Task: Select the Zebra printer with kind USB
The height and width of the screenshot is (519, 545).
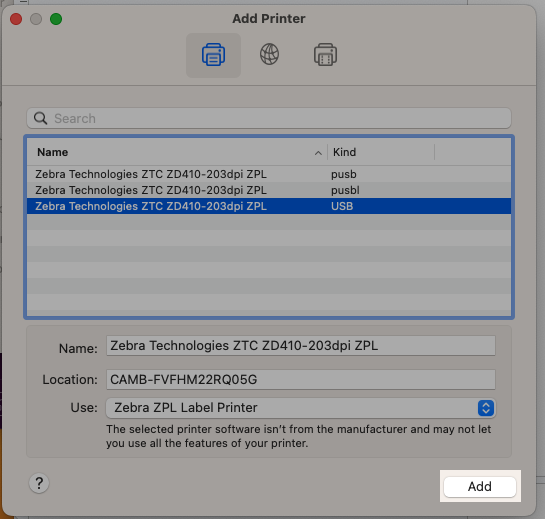Action: click(269, 206)
